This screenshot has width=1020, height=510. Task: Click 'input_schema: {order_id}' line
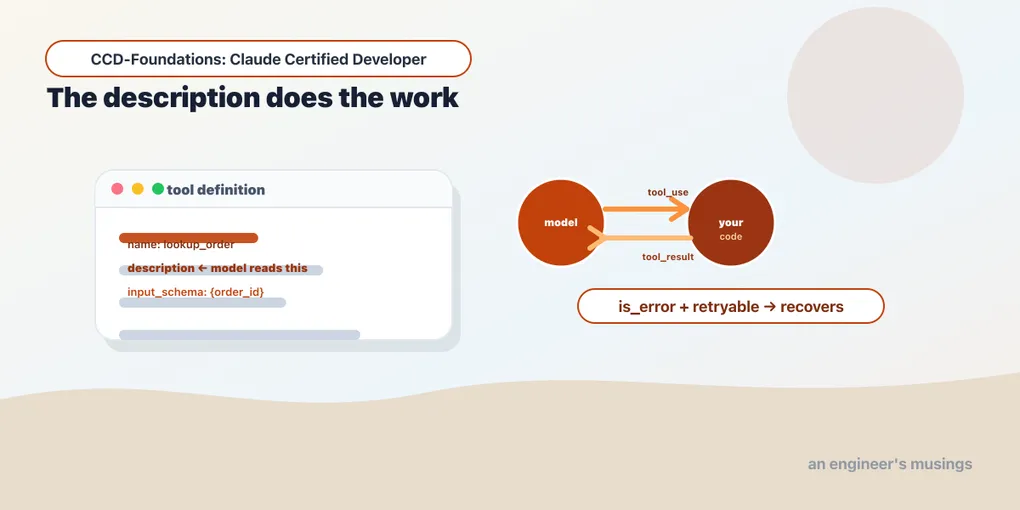click(195, 292)
